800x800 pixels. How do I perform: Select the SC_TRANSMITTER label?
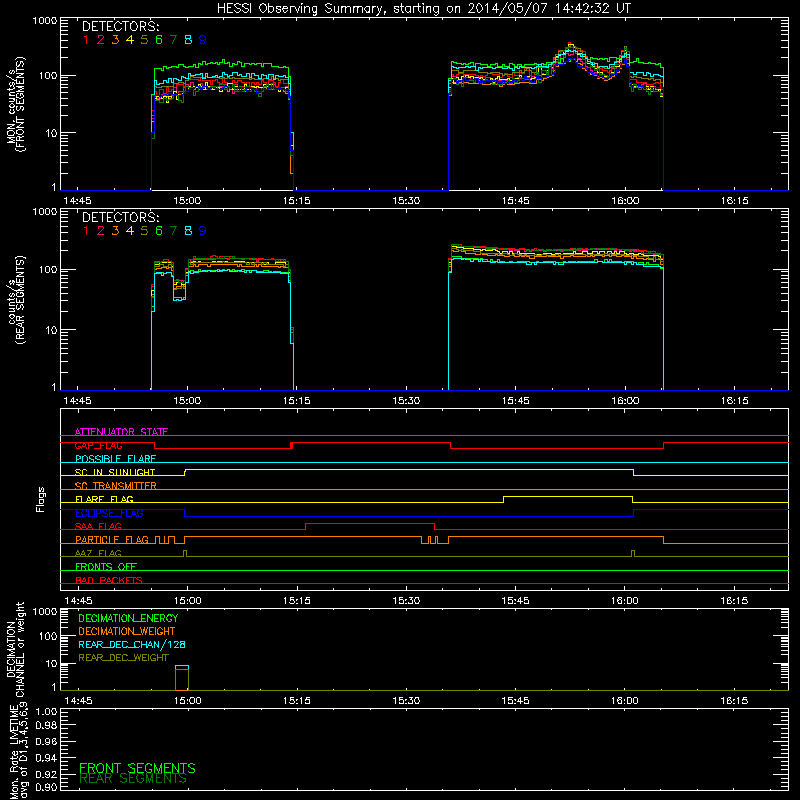click(116, 486)
